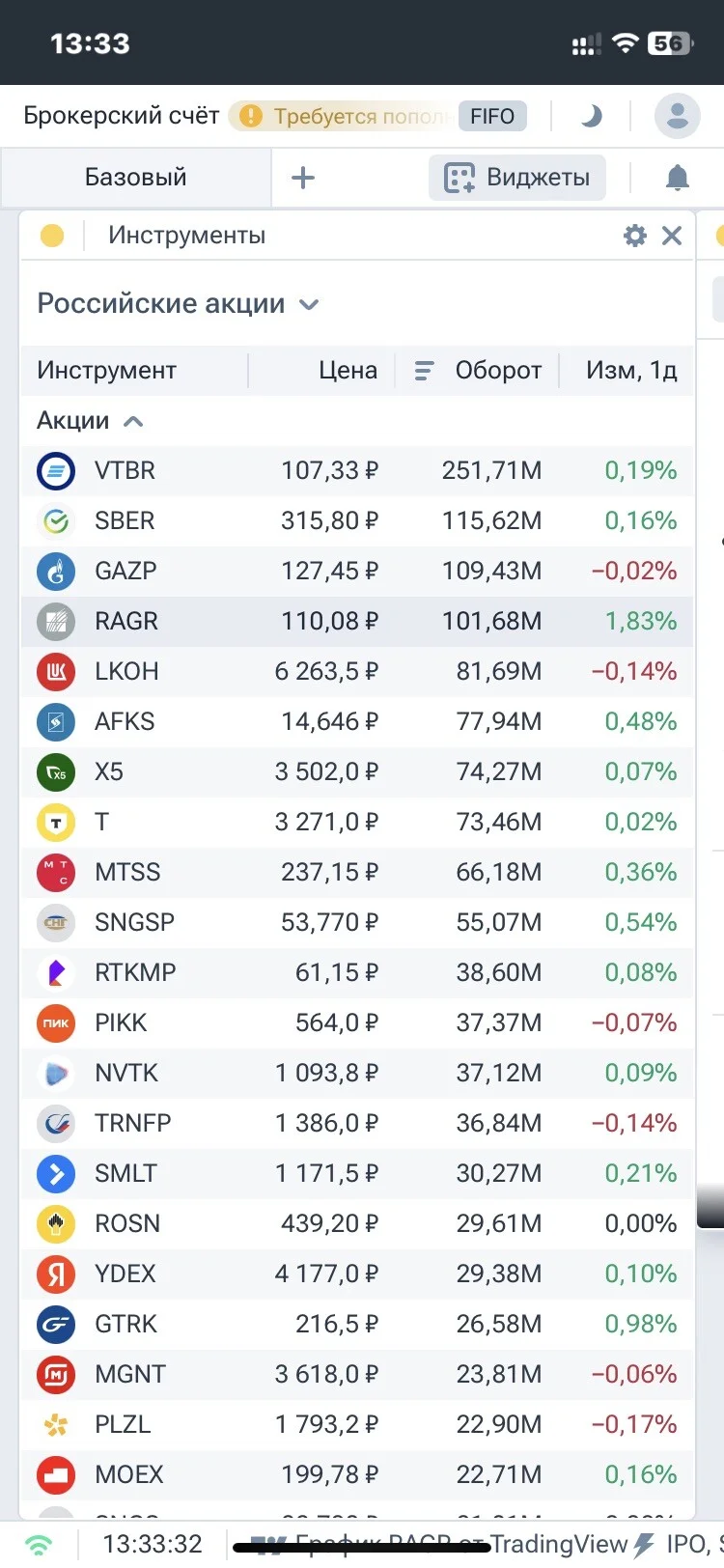724x1568 pixels.
Task: Toggle dark mode moon icon
Action: coord(591,116)
